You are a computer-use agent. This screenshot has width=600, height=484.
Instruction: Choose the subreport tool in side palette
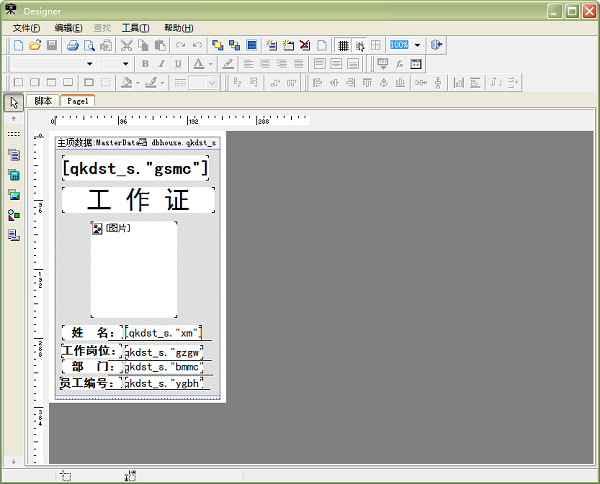[x=14, y=235]
